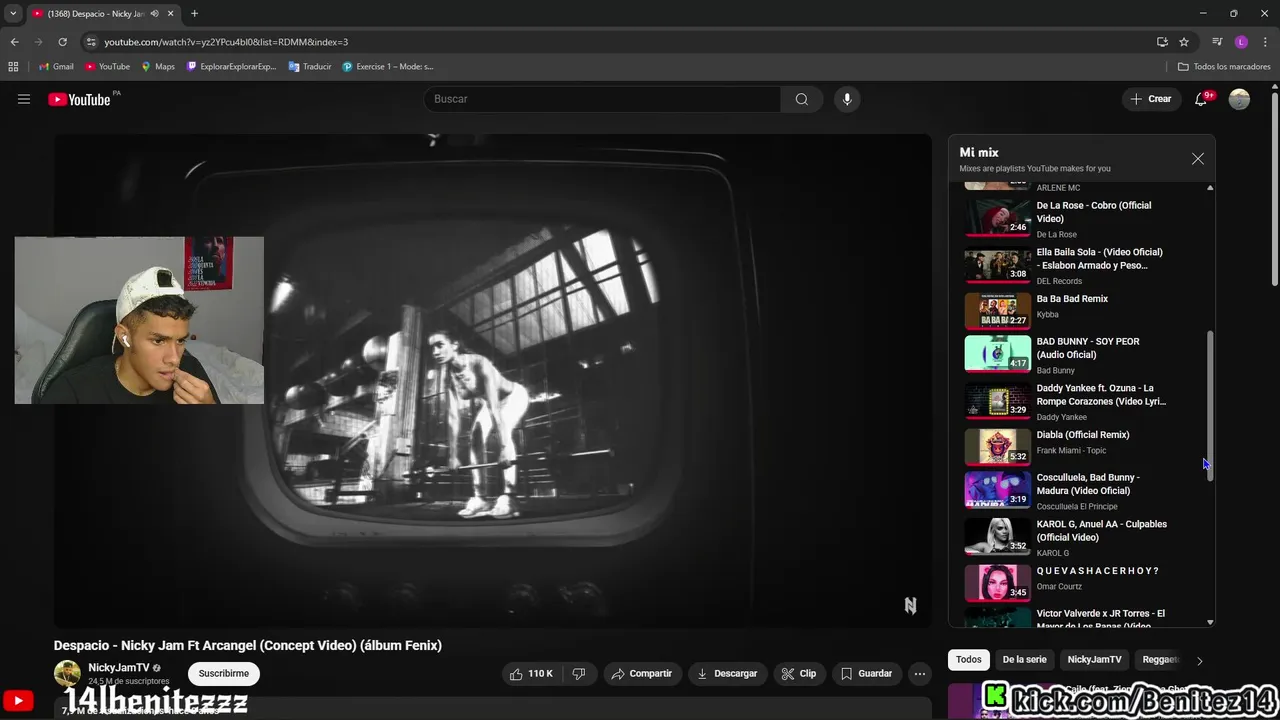Dislike the video thumbs down

[x=579, y=674]
